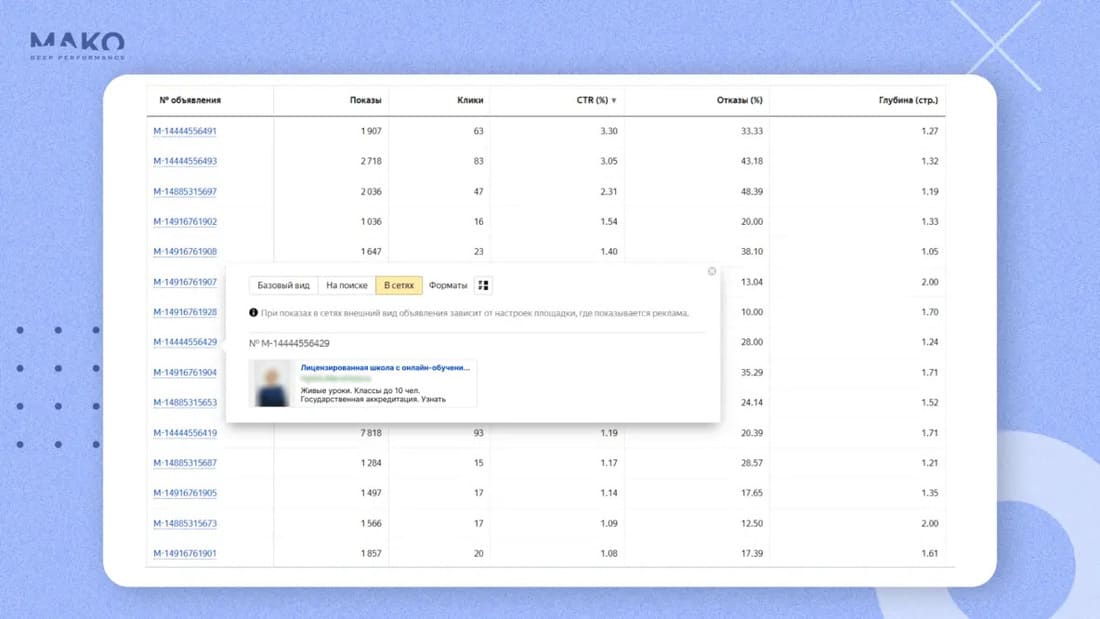
Task: Click the Клики column header
Action: (x=470, y=100)
